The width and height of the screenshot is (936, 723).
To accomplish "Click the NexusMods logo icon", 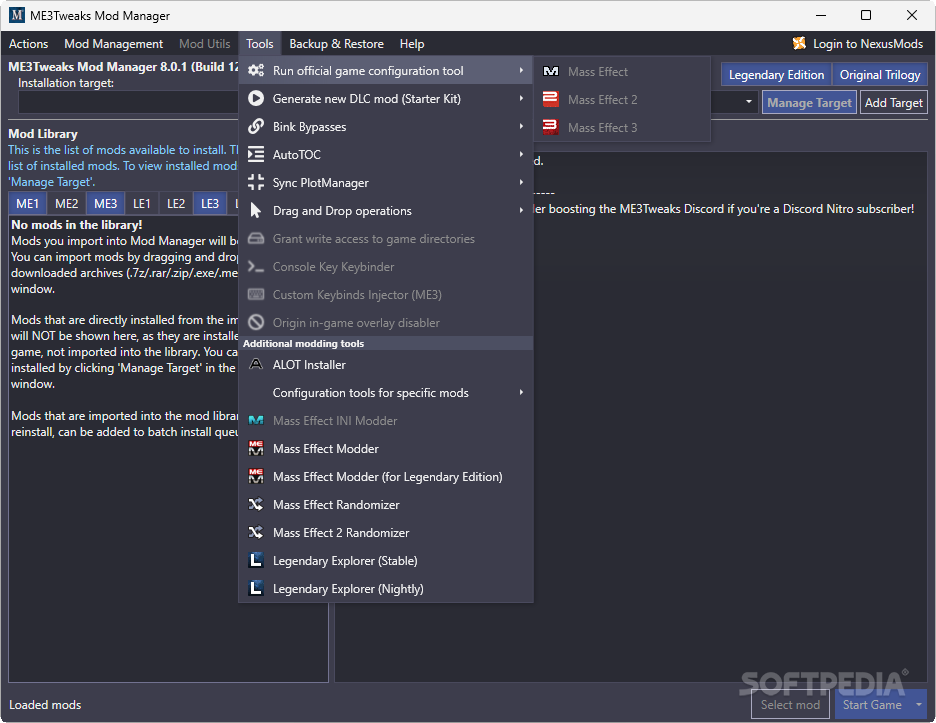I will pos(799,44).
